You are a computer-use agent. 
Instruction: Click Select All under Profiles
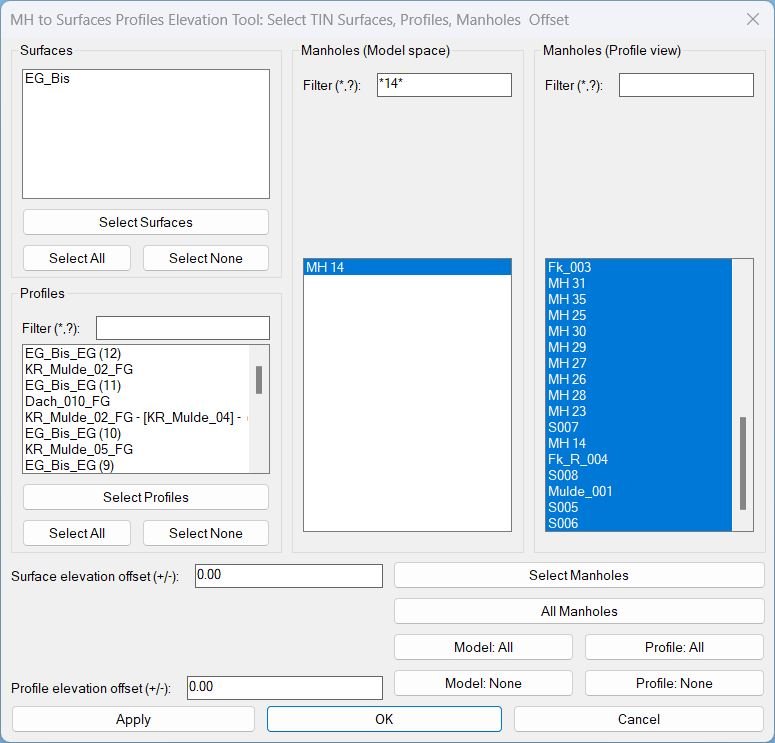(77, 533)
